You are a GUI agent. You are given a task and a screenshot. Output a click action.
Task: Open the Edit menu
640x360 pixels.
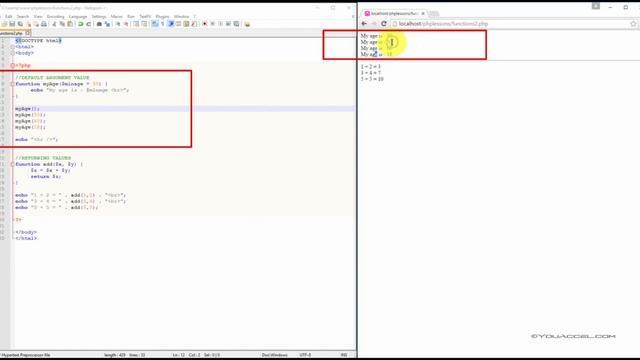(9, 17)
